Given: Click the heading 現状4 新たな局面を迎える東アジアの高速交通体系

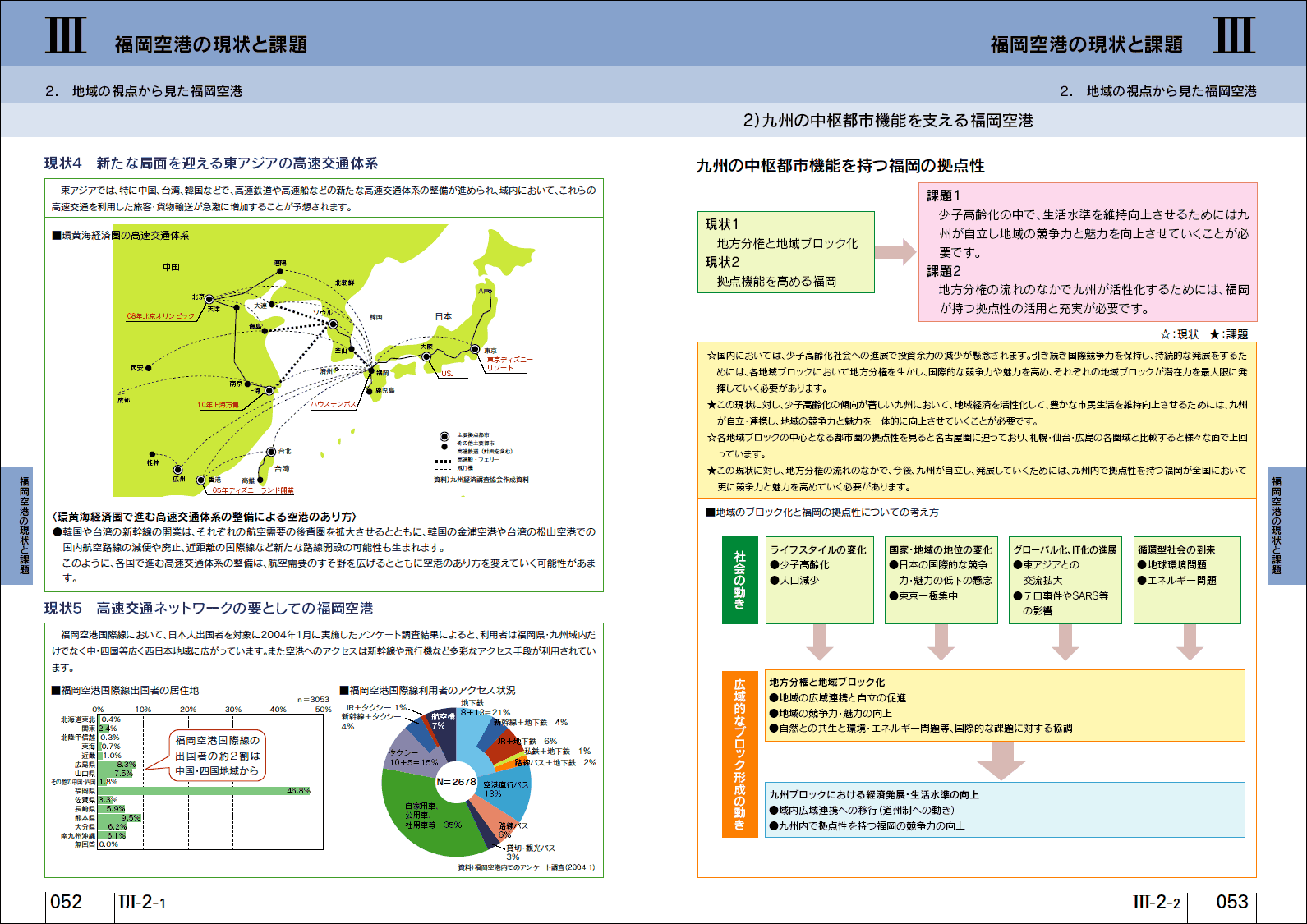Looking at the screenshot, I should click(x=211, y=163).
